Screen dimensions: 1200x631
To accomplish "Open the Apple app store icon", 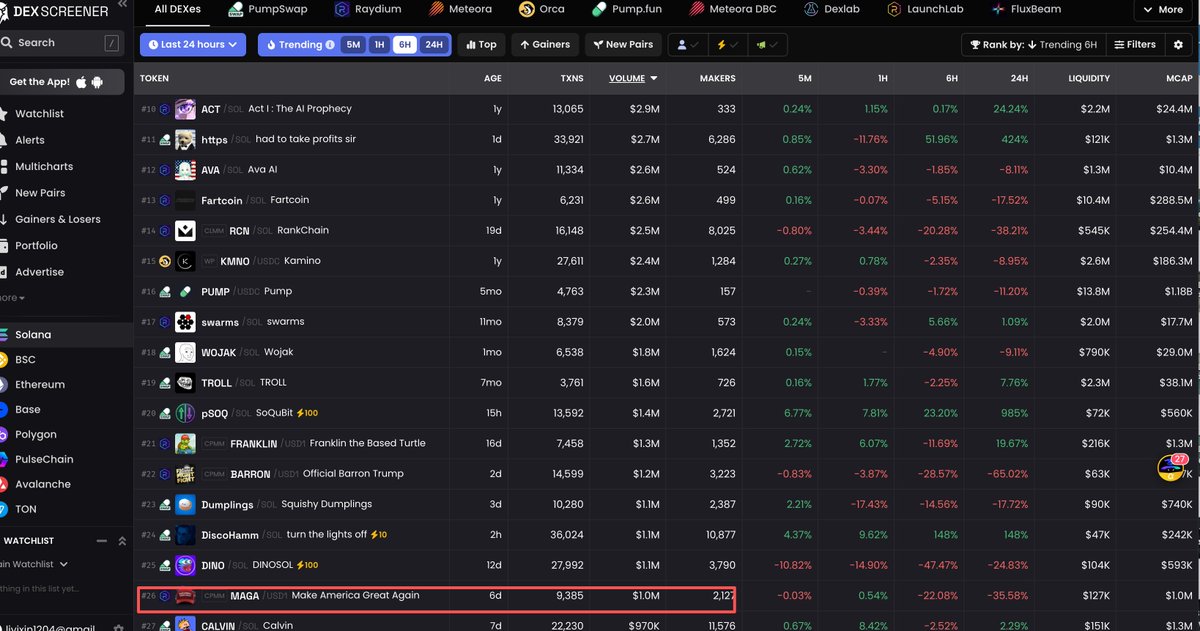I will [x=82, y=82].
